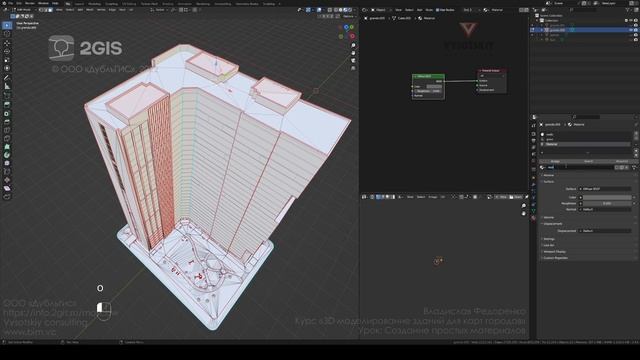Switch viewport to rendered shading
640x360 pixels.
click(x=350, y=10)
